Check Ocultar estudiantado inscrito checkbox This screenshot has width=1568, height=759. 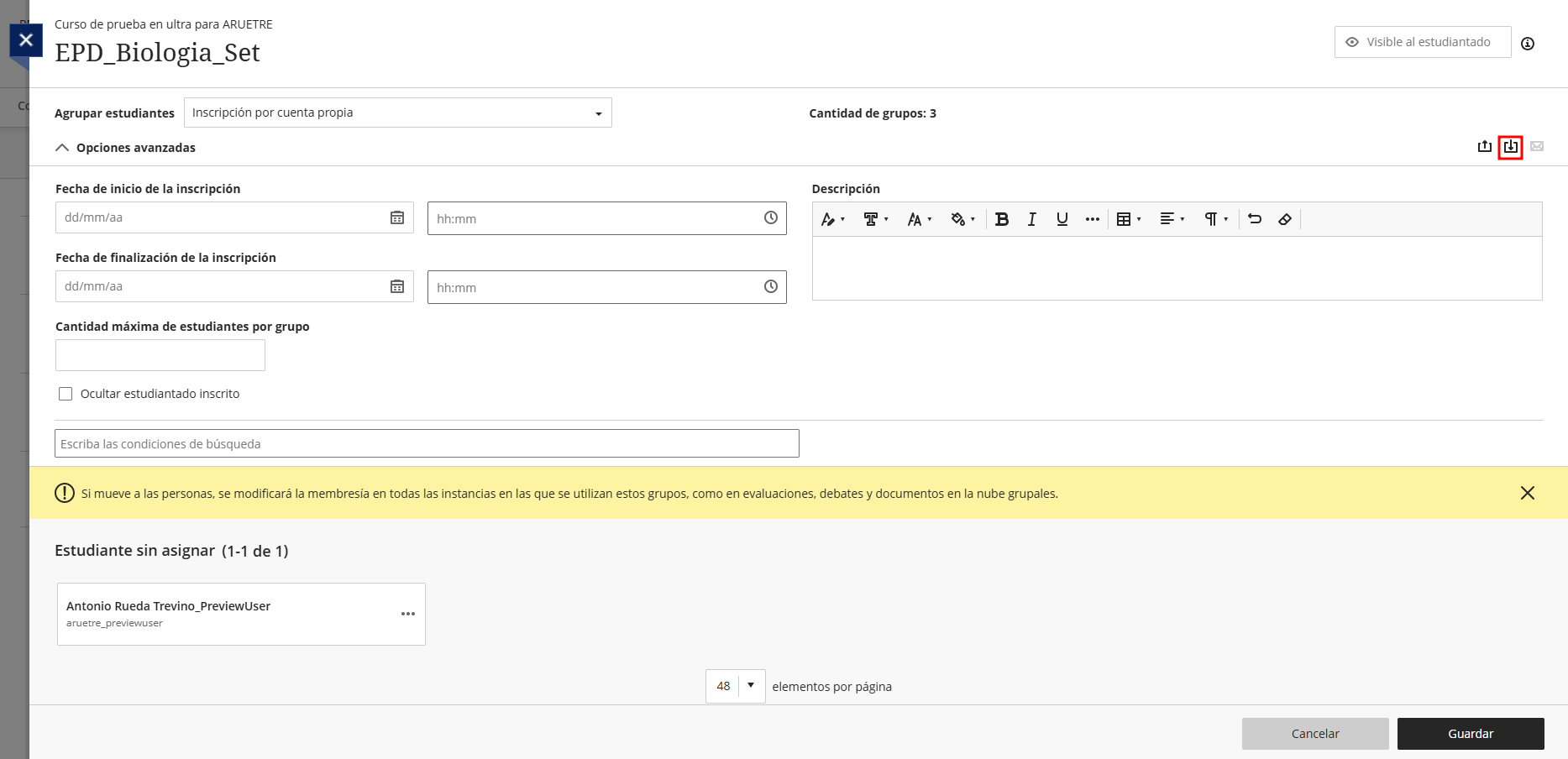[x=66, y=394]
